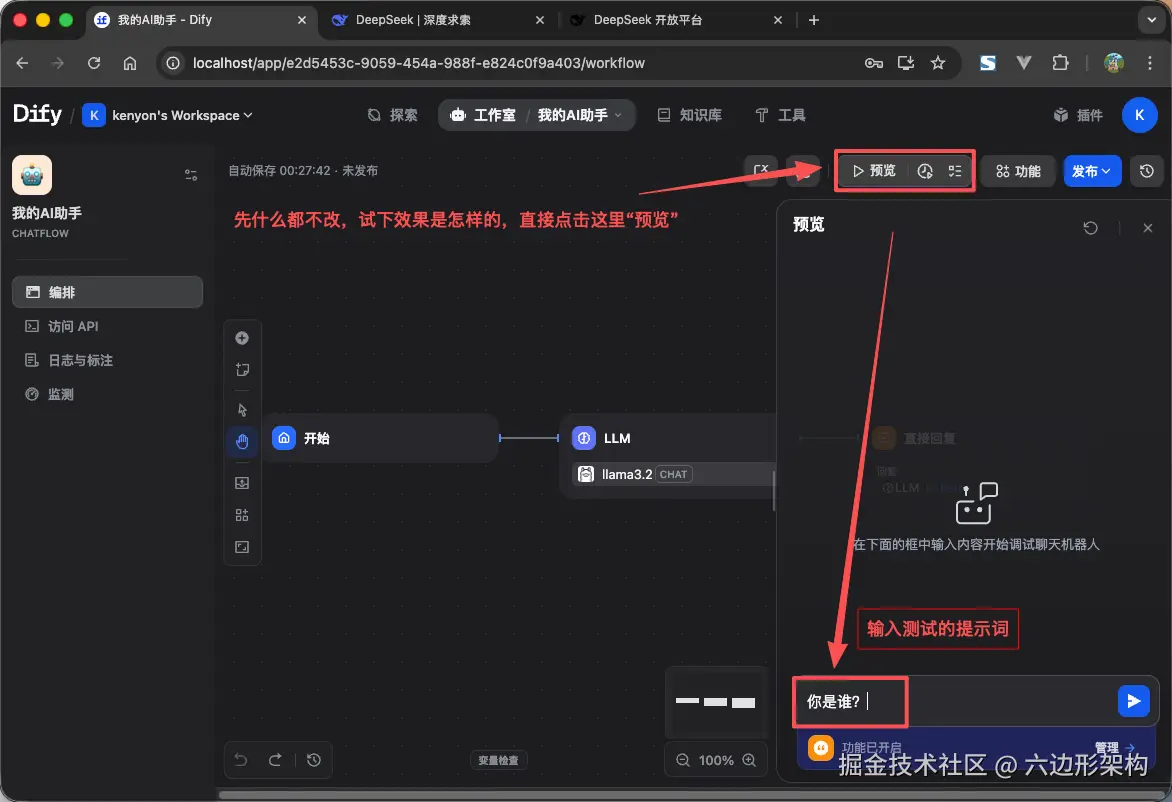The height and width of the screenshot is (802, 1172).
Task: Select the pointer cursor tool
Action: [x=242, y=410]
